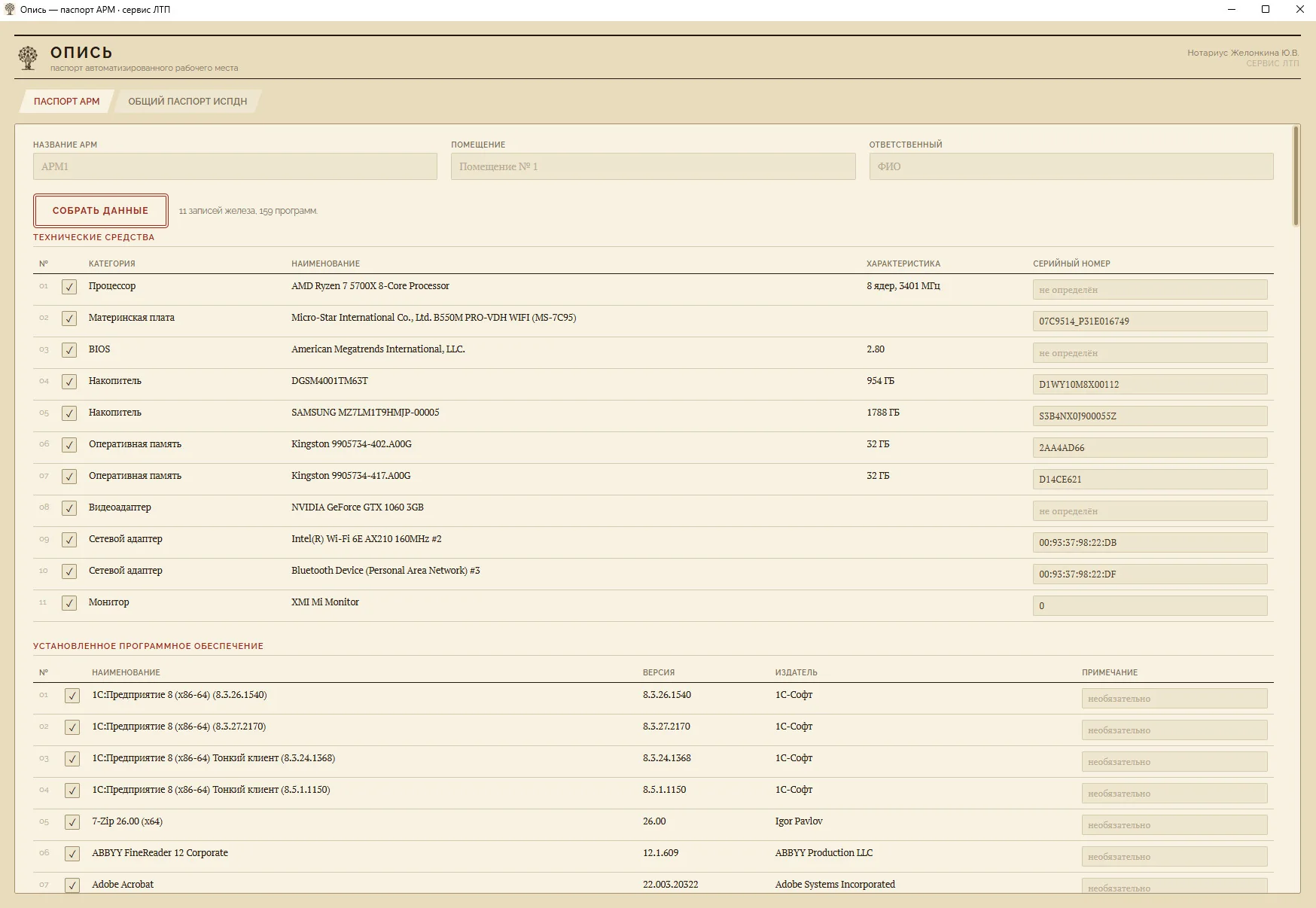Focus the ОТВЕТСТВЕННЫЙ input field
Screen dimensions: 1316x908
pyautogui.click(x=1071, y=166)
